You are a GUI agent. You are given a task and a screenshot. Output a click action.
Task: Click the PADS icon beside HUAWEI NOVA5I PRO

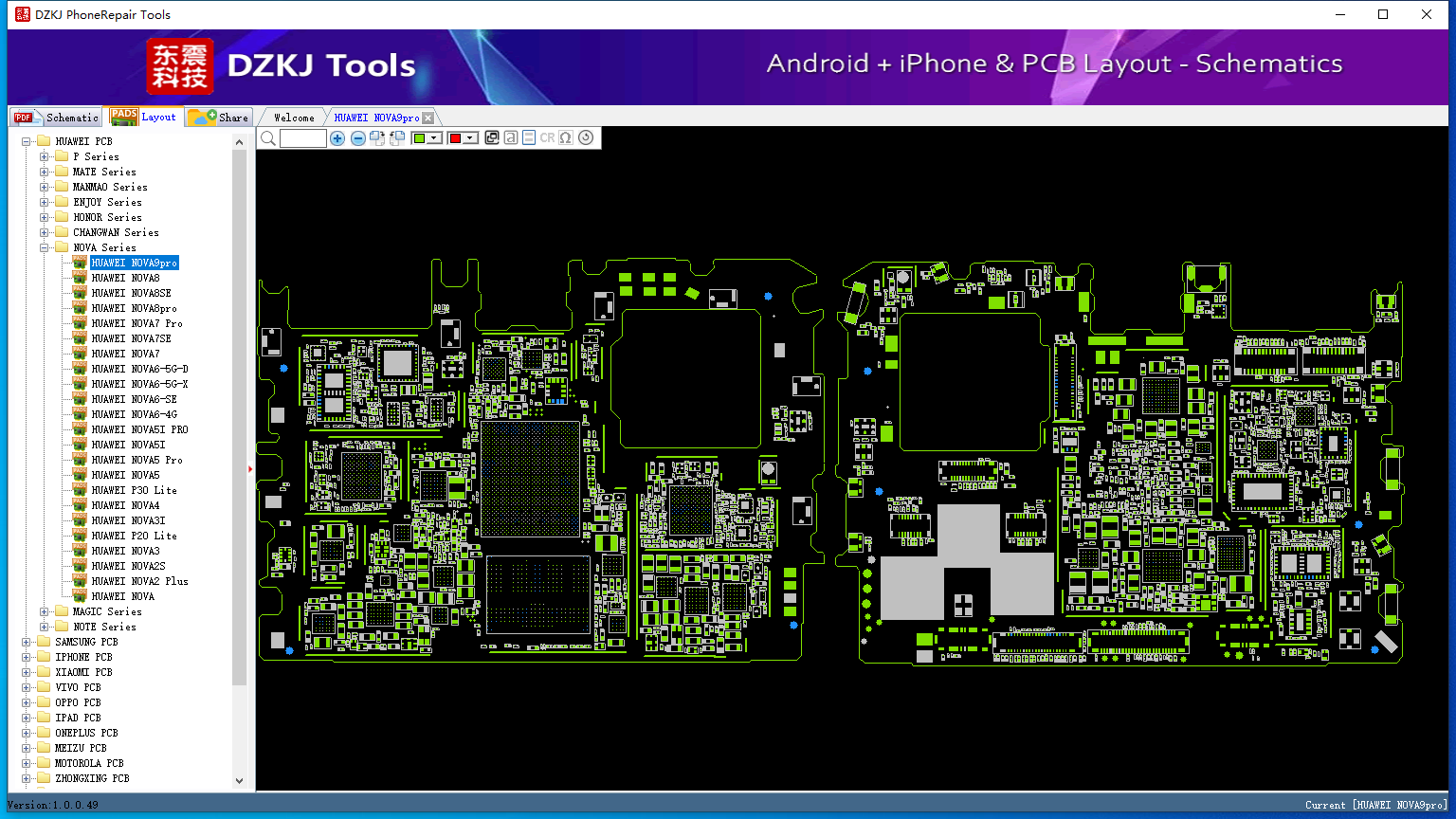80,429
